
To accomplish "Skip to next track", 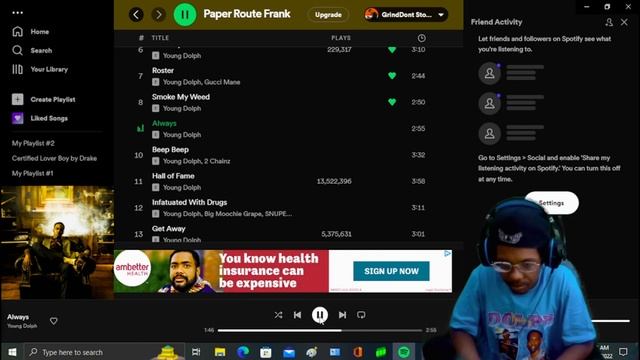I will (x=342, y=315).
